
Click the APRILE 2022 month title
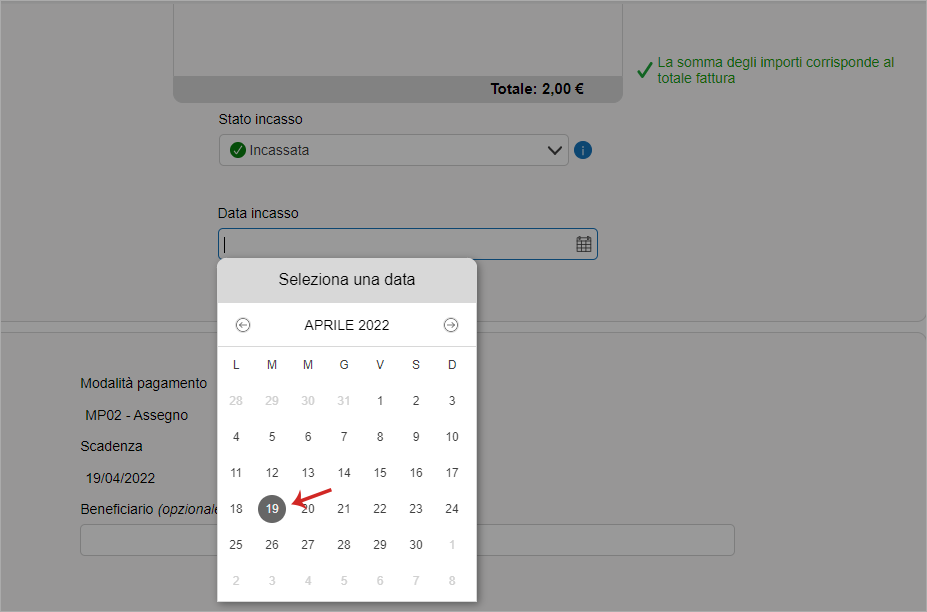coord(347,325)
